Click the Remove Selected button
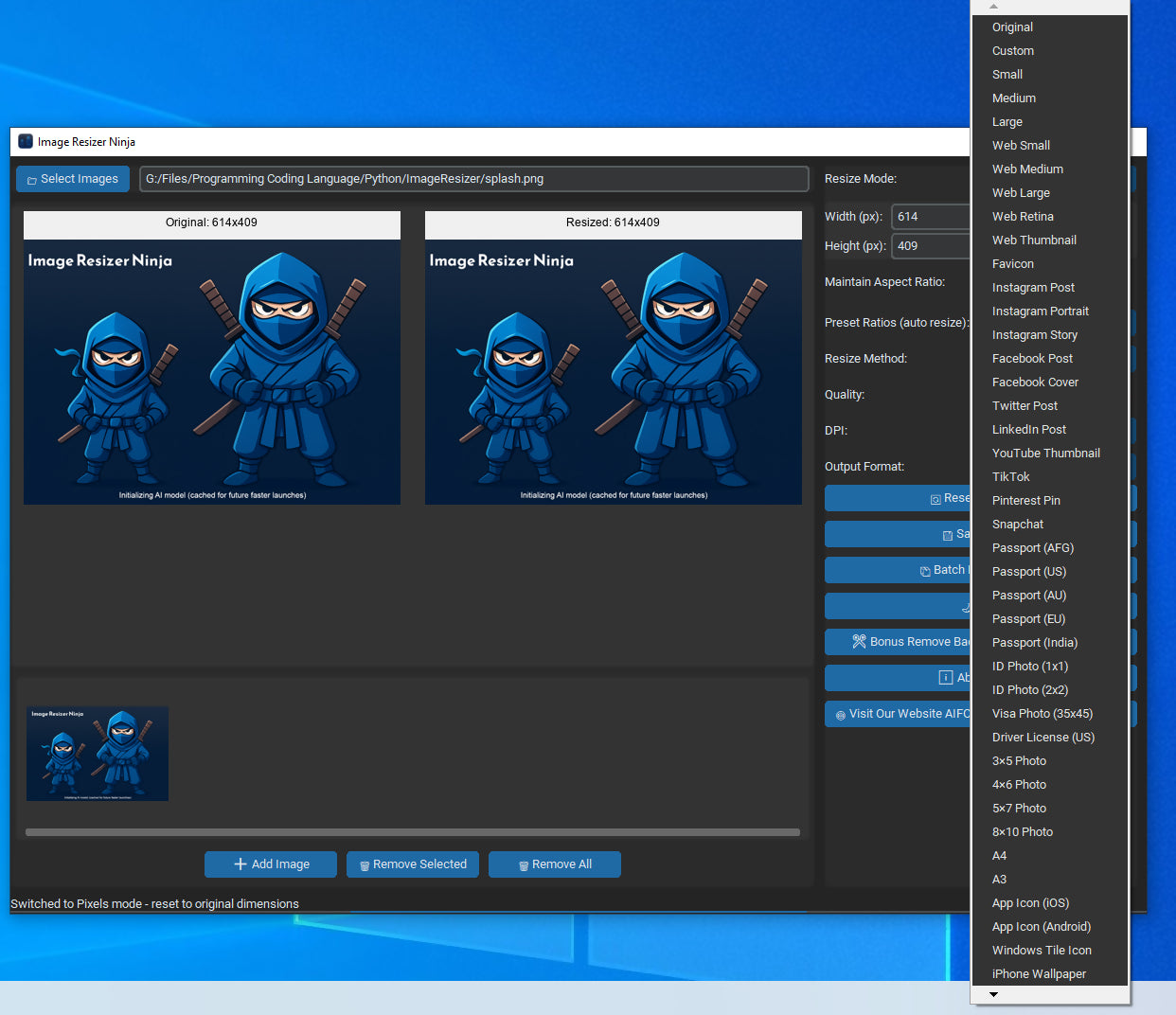Image resolution: width=1176 pixels, height=1015 pixels. [413, 864]
